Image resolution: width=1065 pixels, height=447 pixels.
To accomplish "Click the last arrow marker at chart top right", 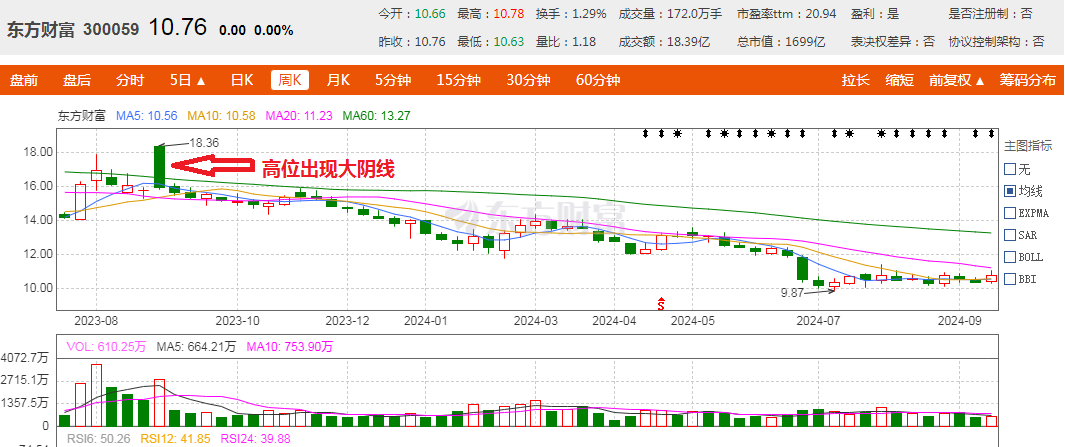I will pos(991,133).
